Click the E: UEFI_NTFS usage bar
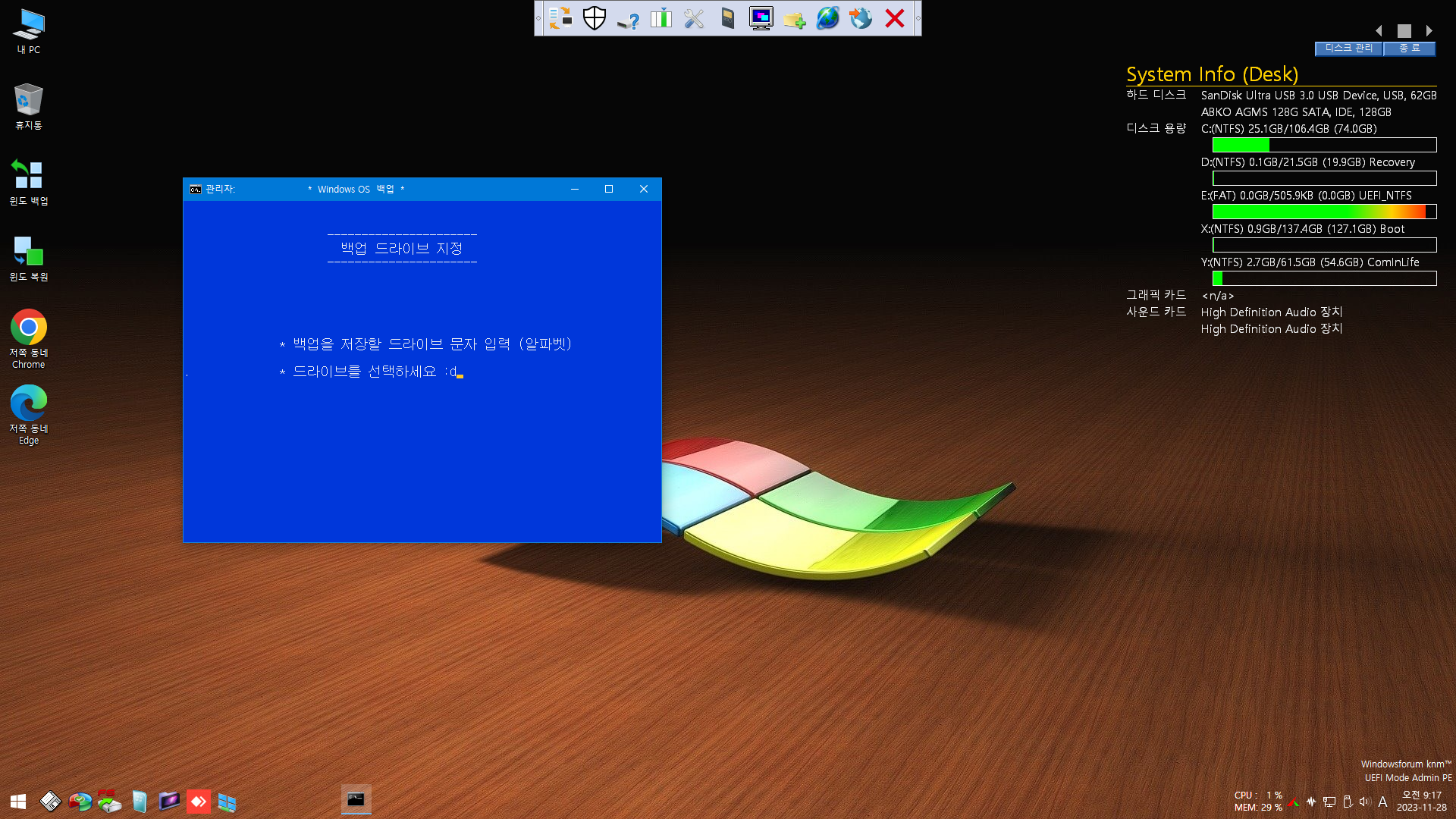 [1324, 212]
